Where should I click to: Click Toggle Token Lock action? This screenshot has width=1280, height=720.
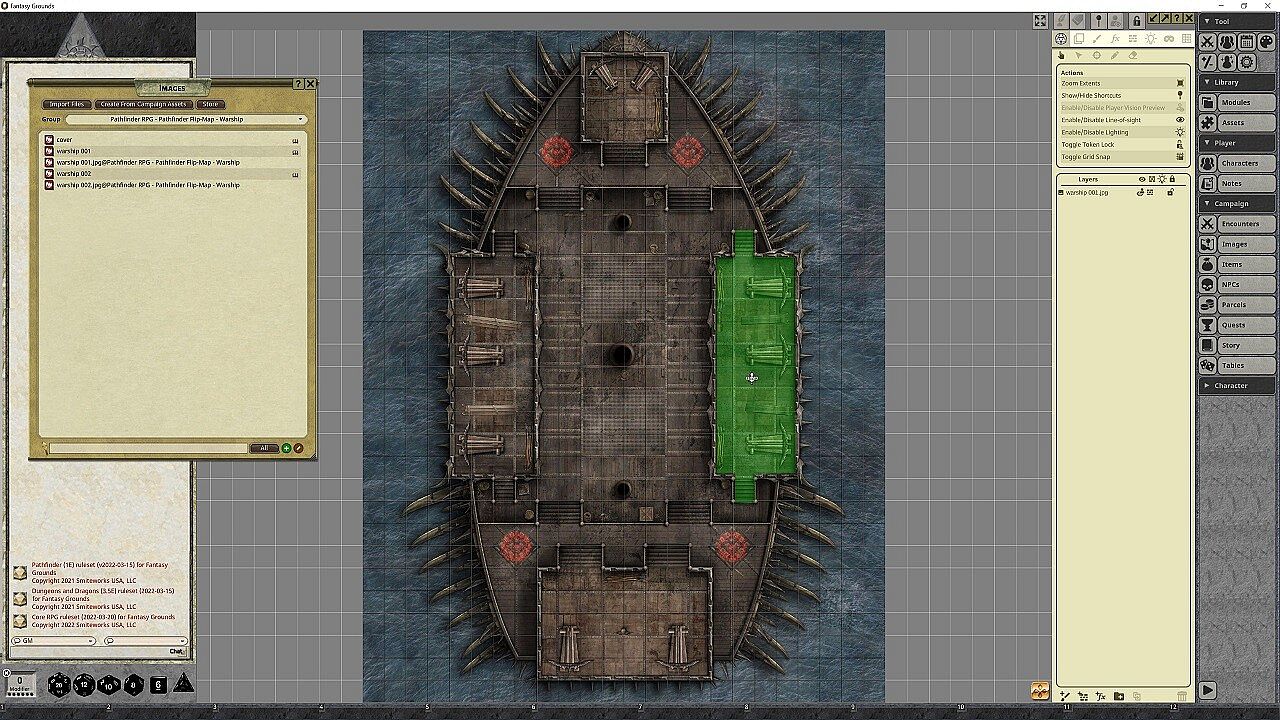tap(1122, 144)
